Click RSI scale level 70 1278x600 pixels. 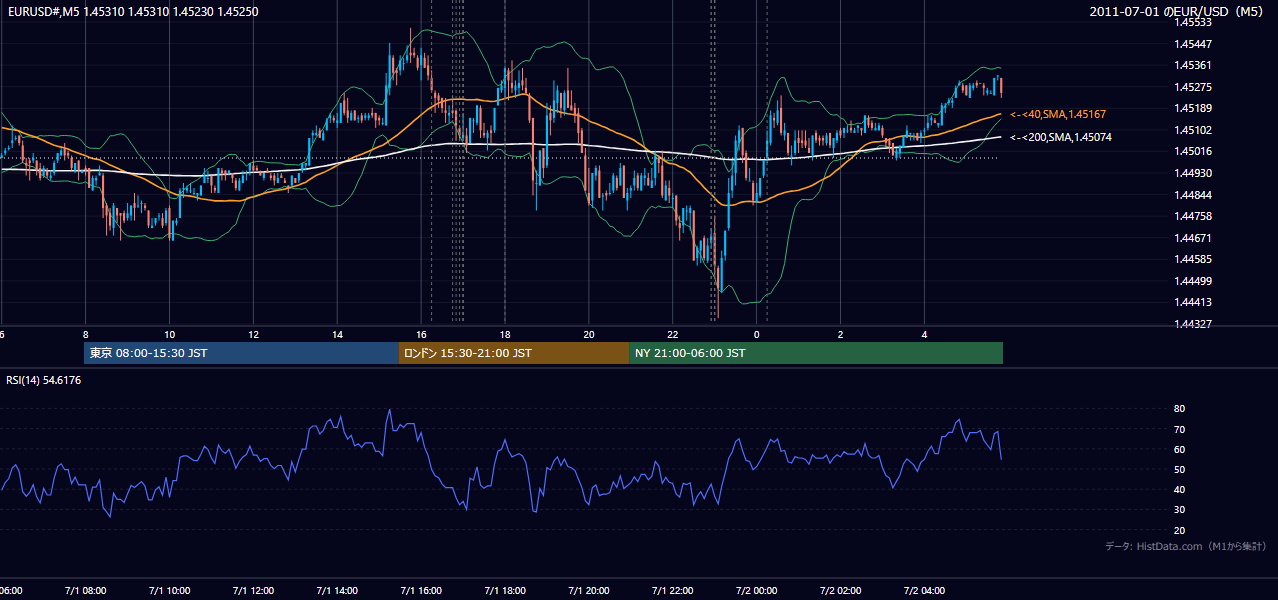(1179, 429)
